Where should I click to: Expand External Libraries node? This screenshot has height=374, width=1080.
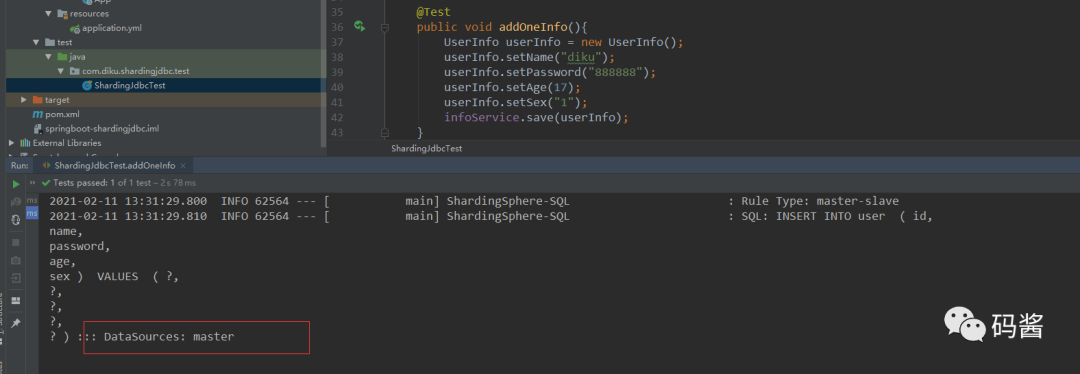(x=11, y=143)
